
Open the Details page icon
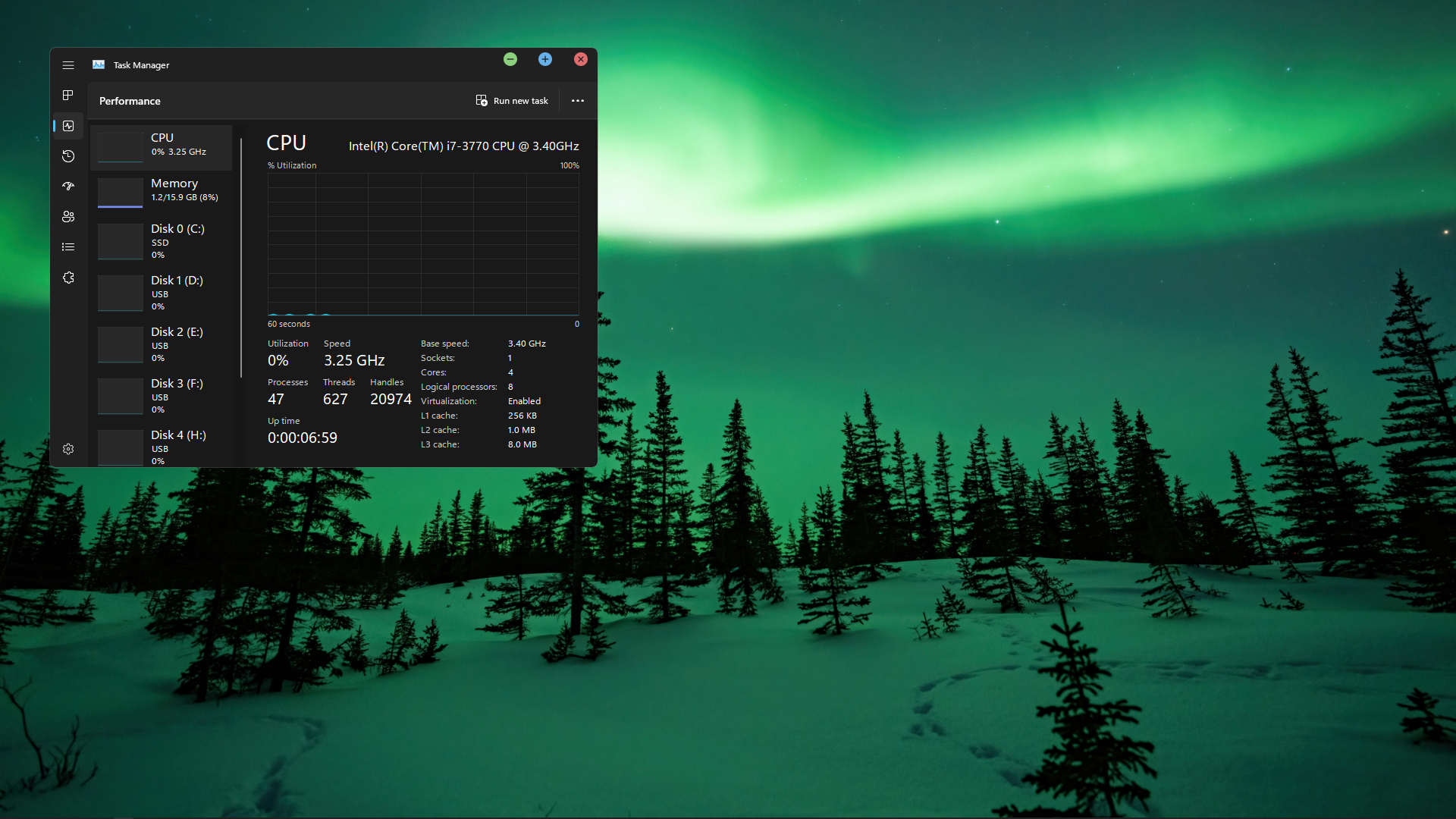68,247
